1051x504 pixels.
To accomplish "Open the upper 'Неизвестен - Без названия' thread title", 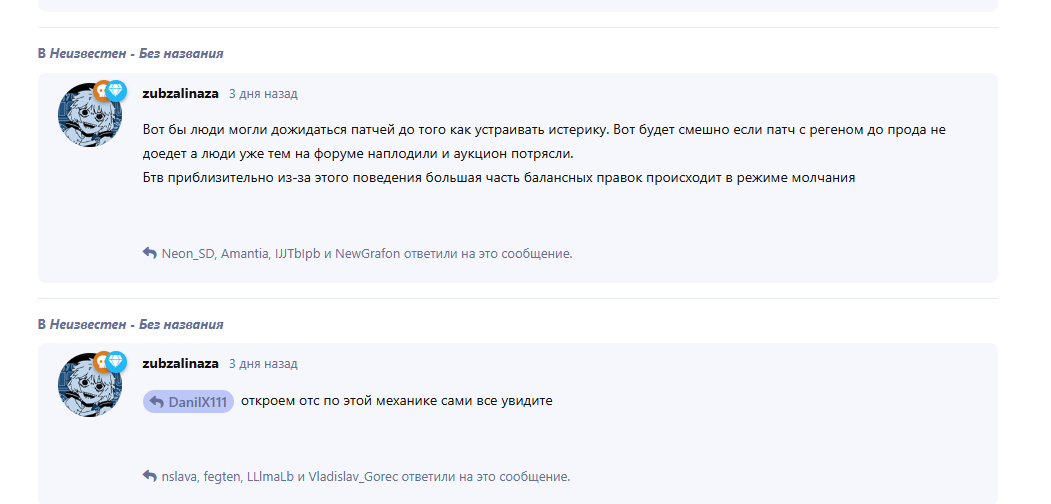I will tap(136, 53).
